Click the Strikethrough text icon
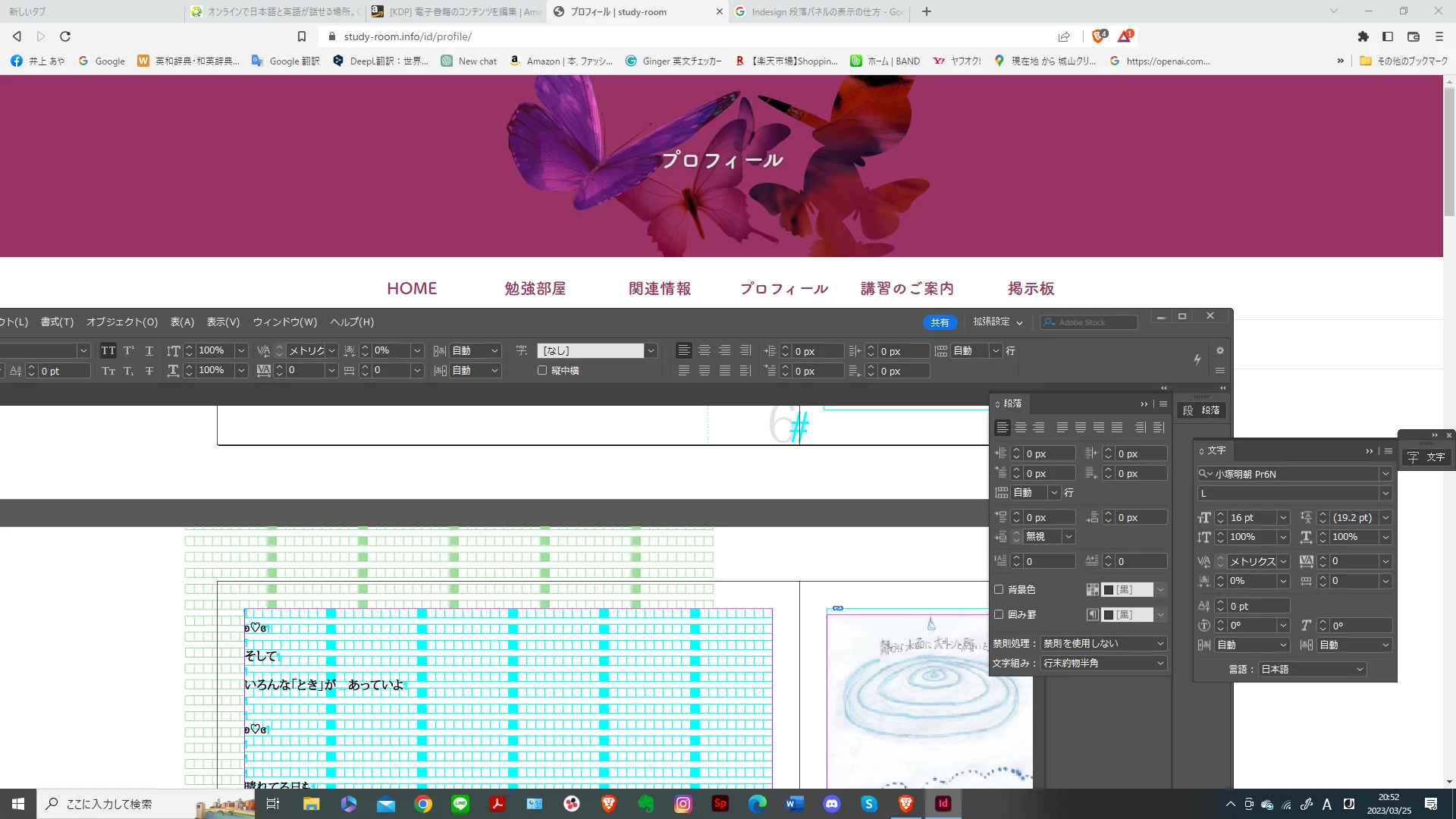 point(149,371)
